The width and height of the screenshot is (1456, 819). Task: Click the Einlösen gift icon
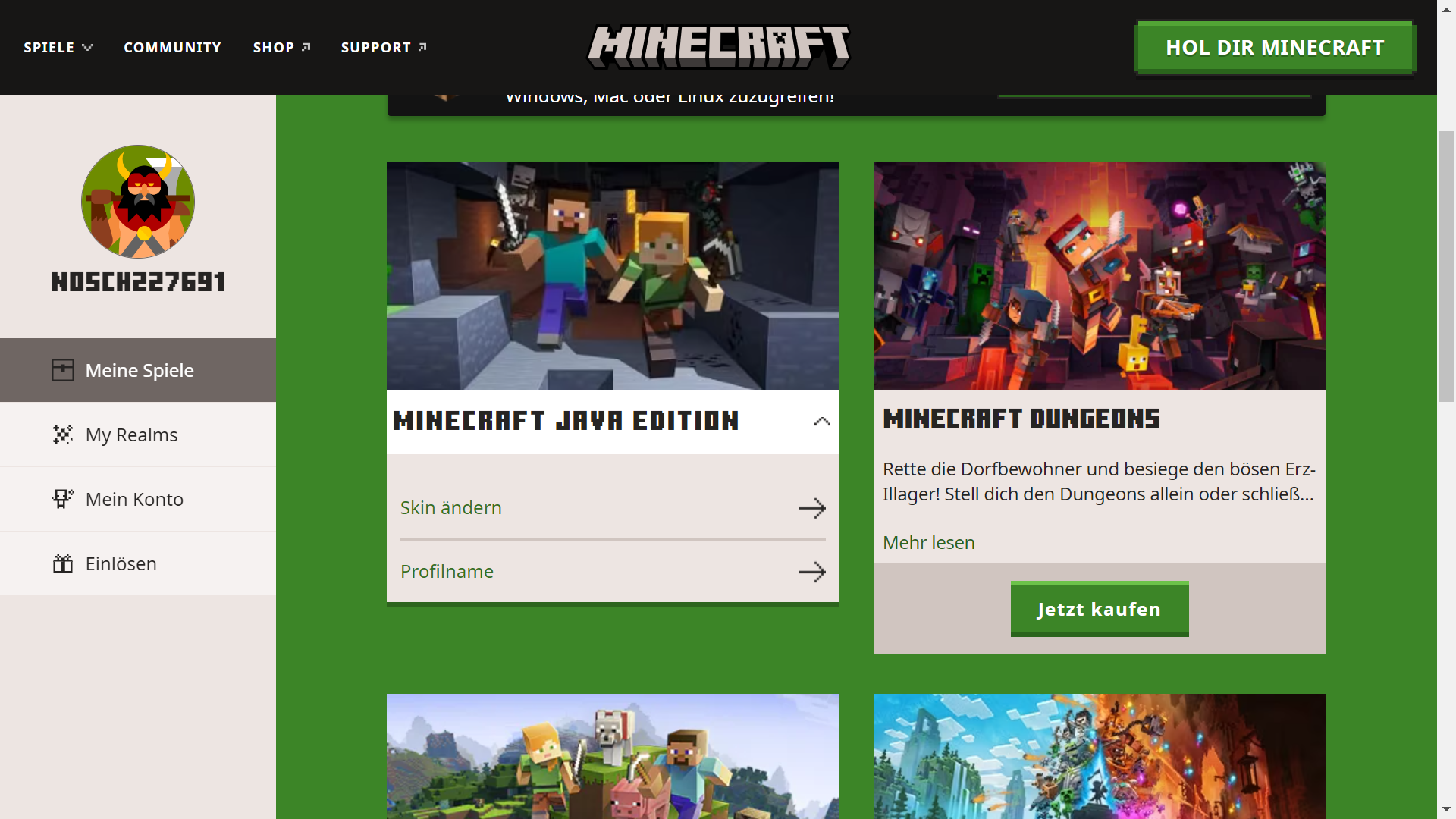tap(63, 563)
